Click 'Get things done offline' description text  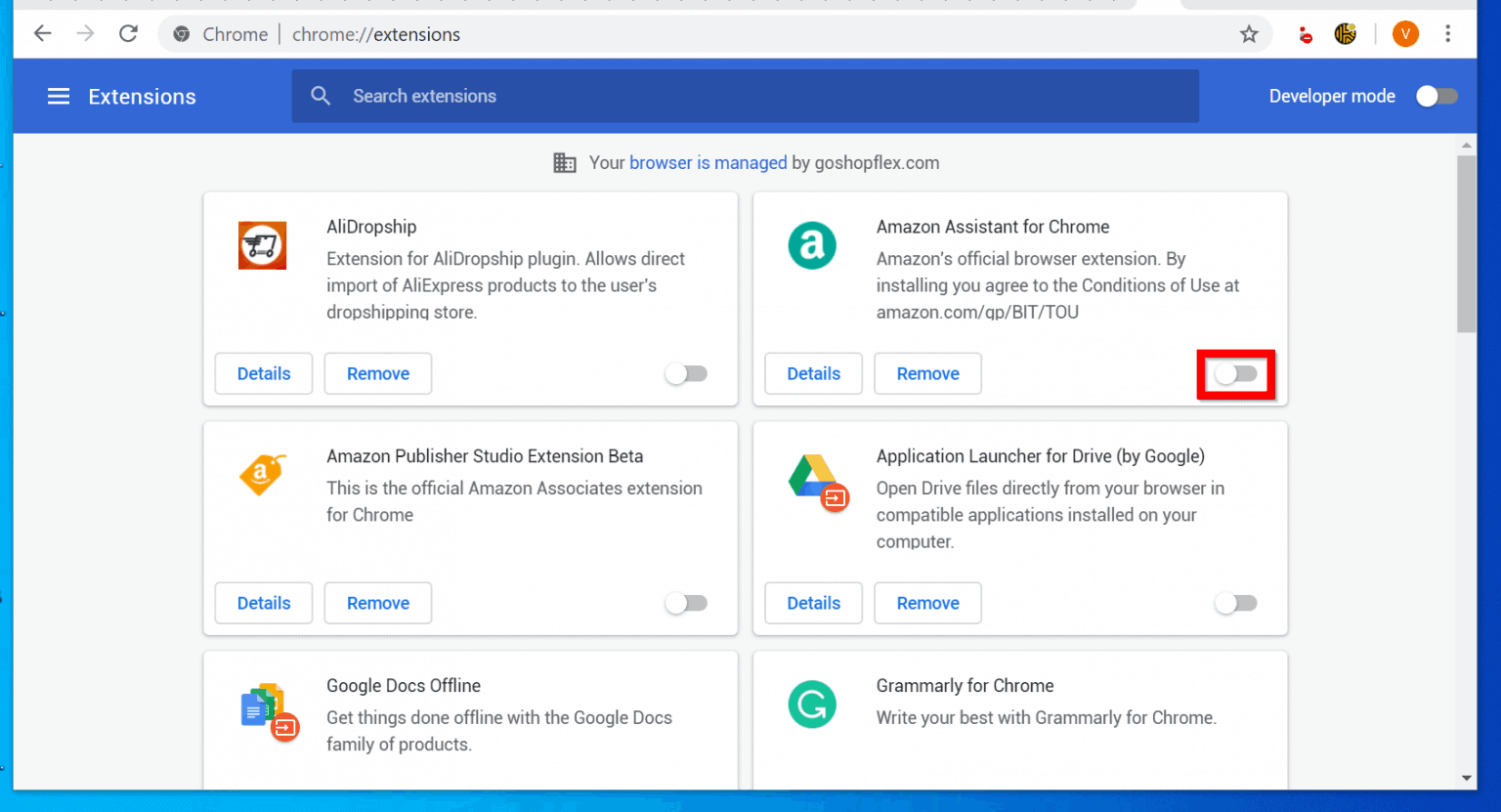pyautogui.click(x=499, y=731)
